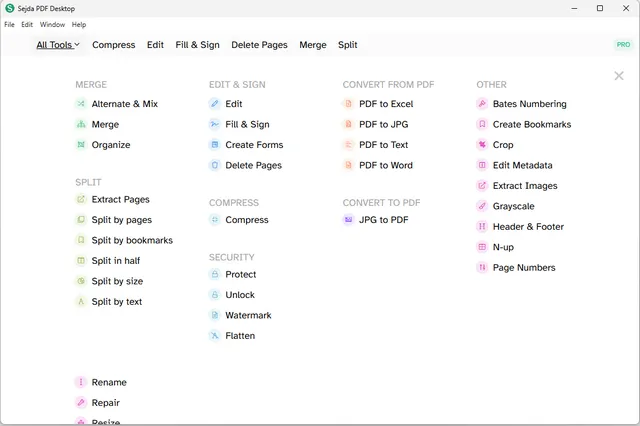Image resolution: width=640 pixels, height=426 pixels.
Task: Open the File menu
Action: (9, 24)
